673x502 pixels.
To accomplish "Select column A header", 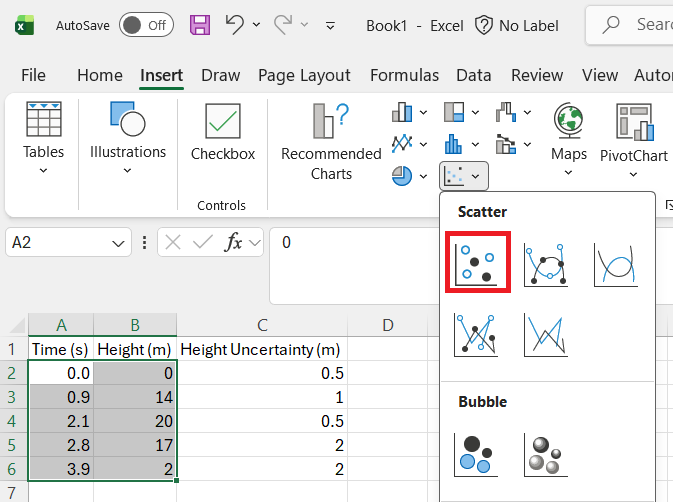I will [x=61, y=325].
